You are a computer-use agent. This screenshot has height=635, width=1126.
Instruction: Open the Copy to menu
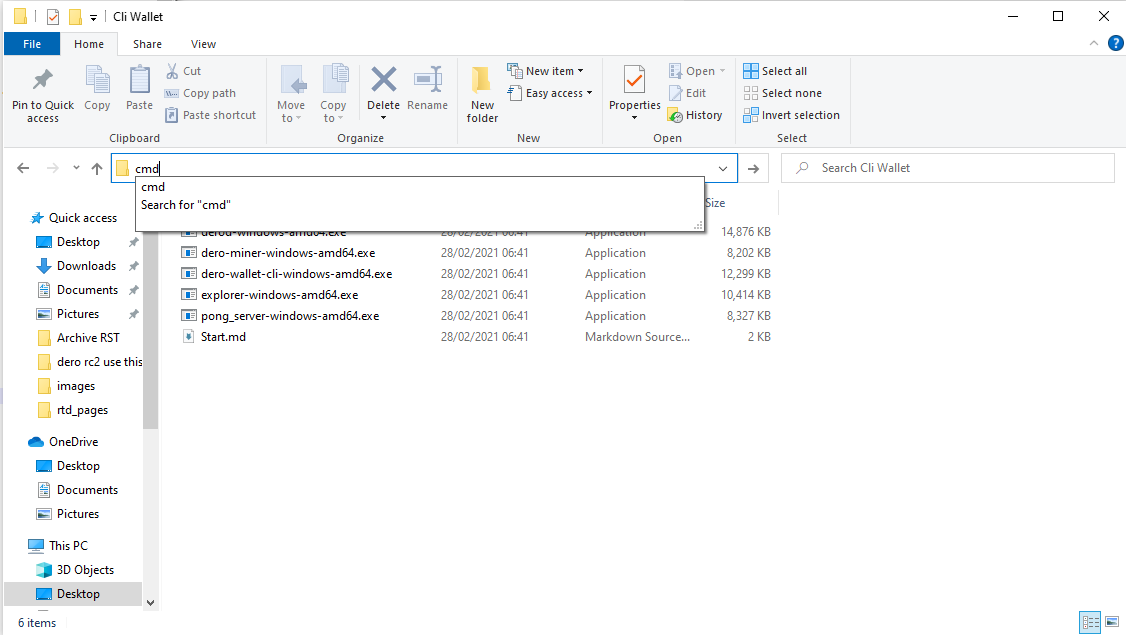pyautogui.click(x=333, y=94)
